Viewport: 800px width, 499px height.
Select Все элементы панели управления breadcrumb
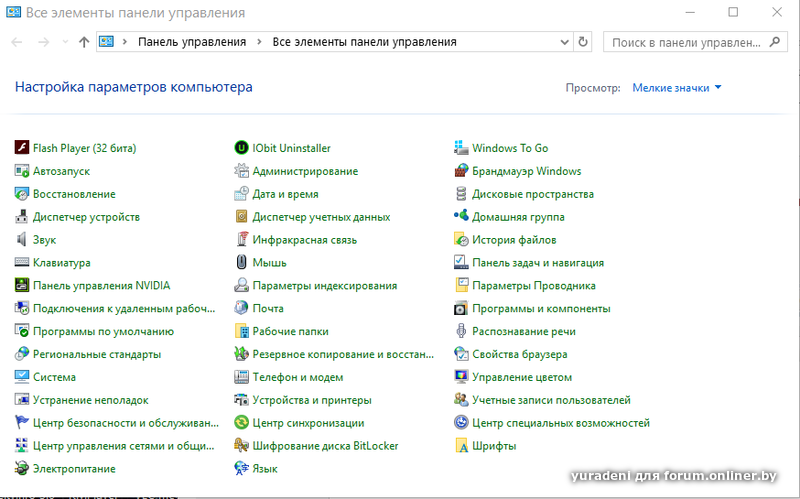click(x=364, y=42)
